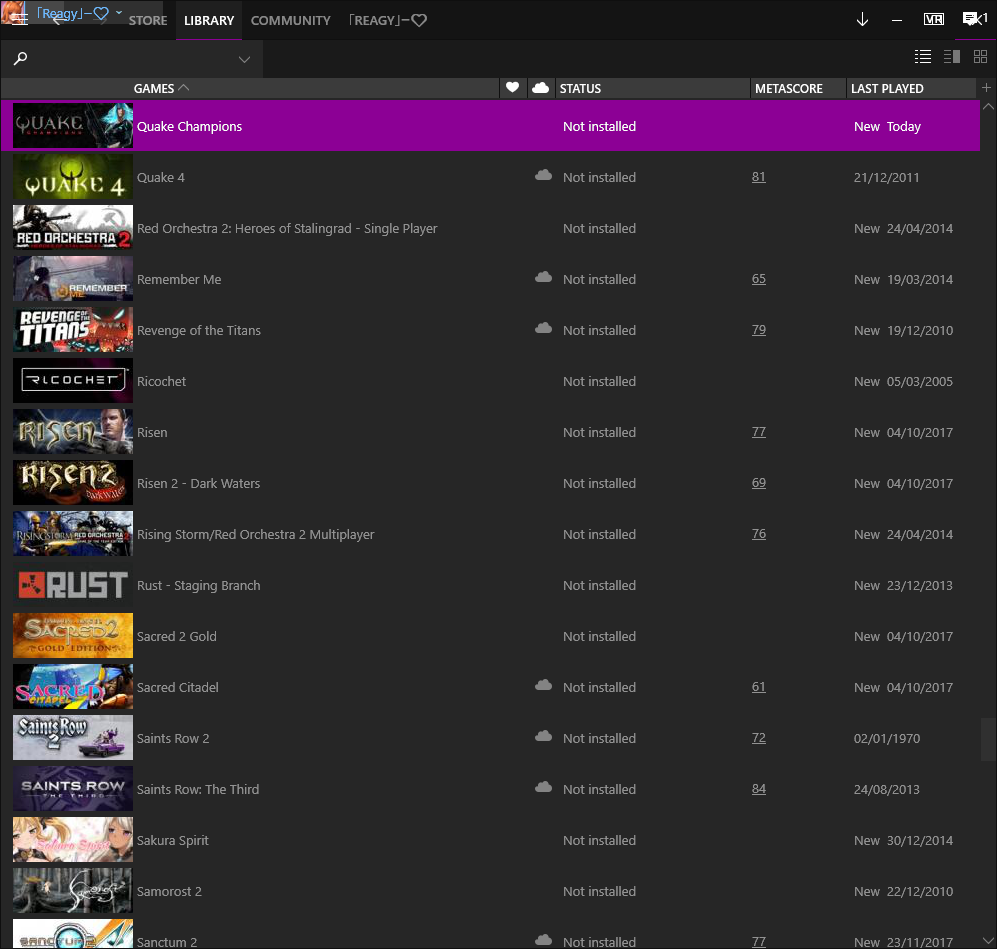Select the Sacred 2 Gold title

click(x=177, y=636)
